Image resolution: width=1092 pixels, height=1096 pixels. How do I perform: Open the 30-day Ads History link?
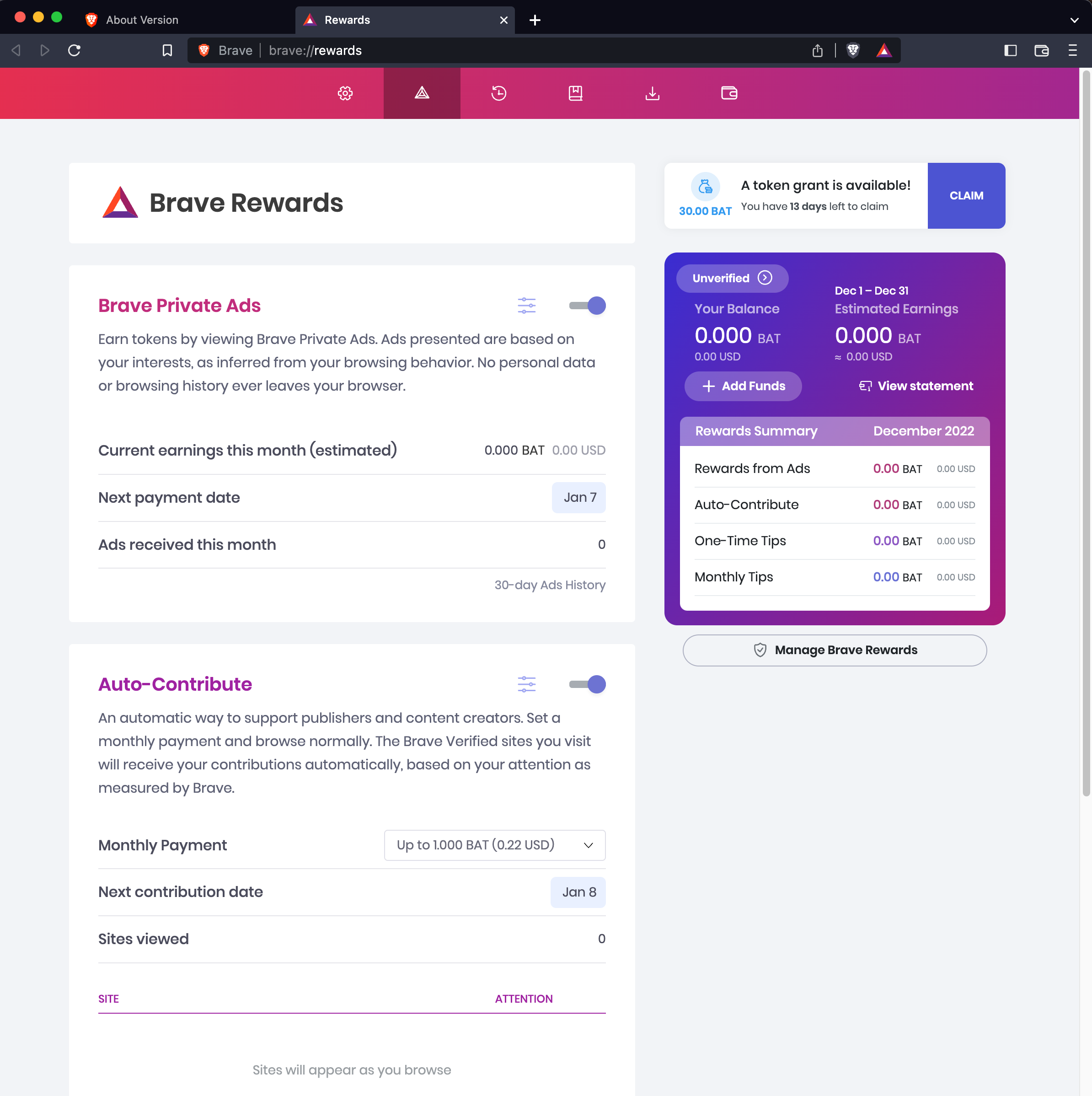[549, 585]
